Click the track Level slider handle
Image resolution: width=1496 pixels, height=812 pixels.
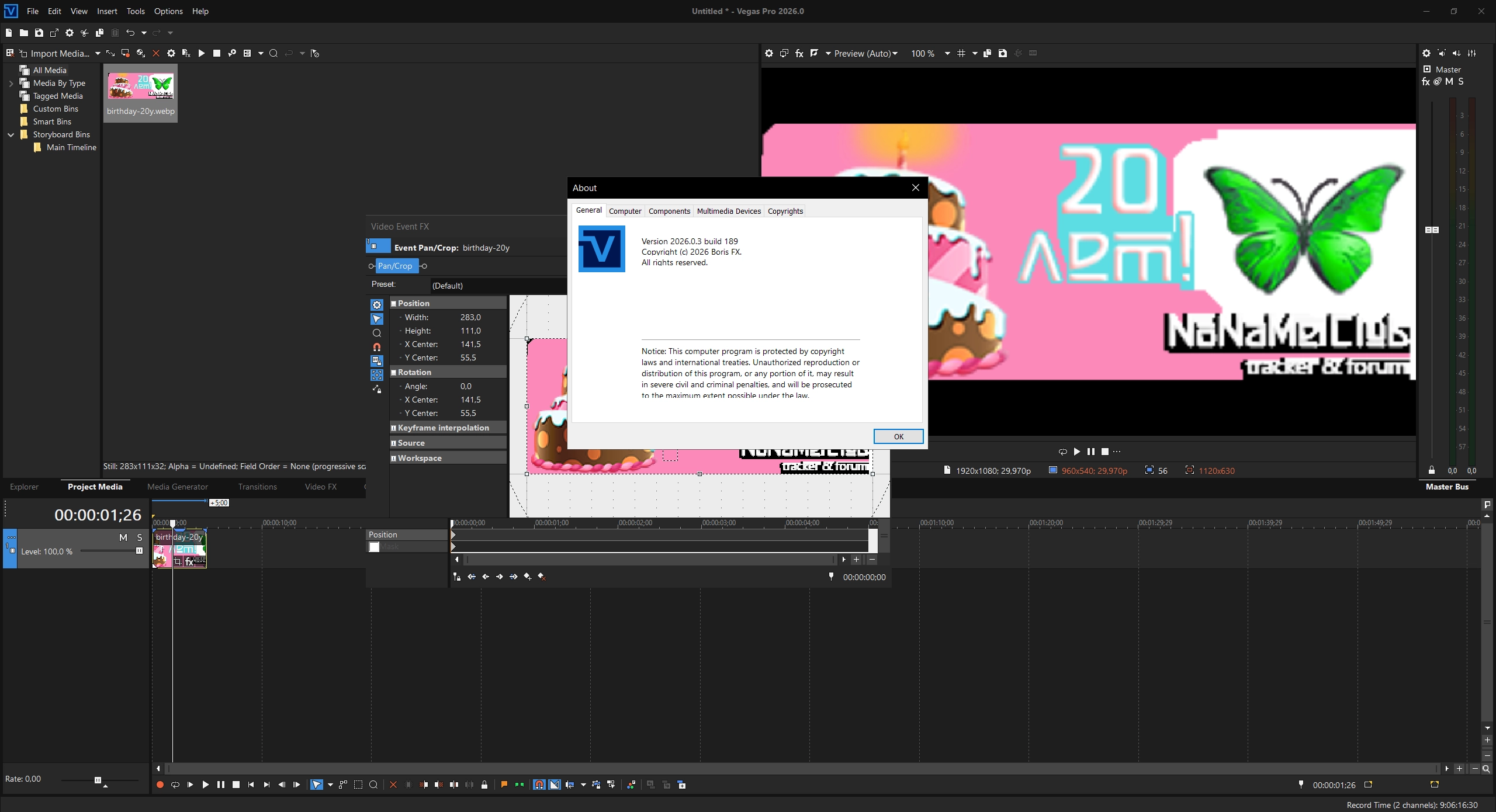139,551
